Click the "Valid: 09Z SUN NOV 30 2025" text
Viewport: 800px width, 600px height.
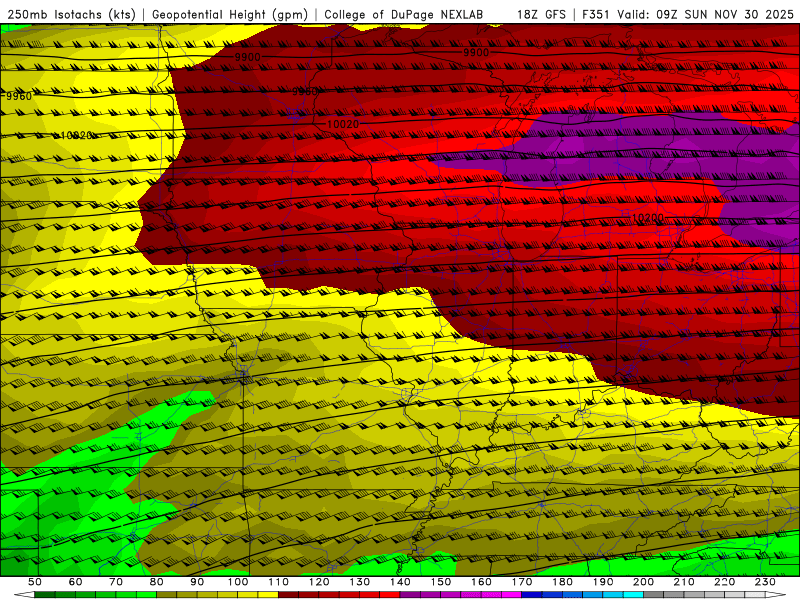[705, 14]
